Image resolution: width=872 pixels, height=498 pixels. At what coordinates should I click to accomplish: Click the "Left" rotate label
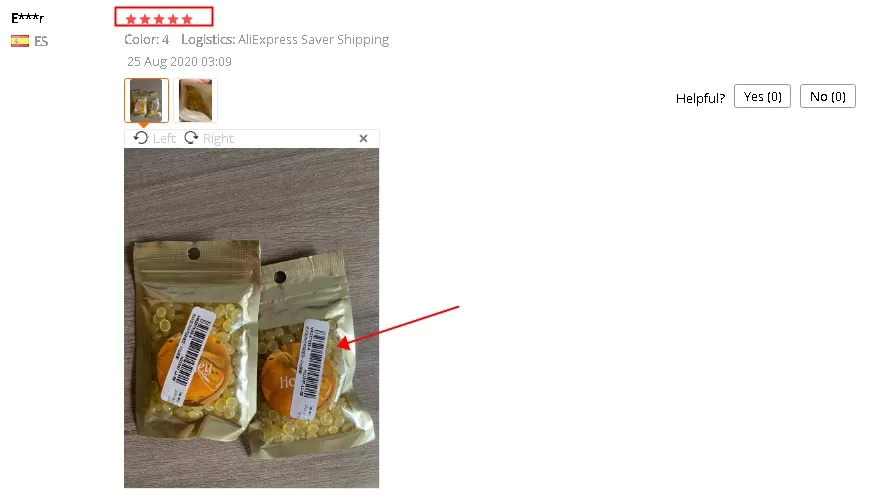pos(164,138)
